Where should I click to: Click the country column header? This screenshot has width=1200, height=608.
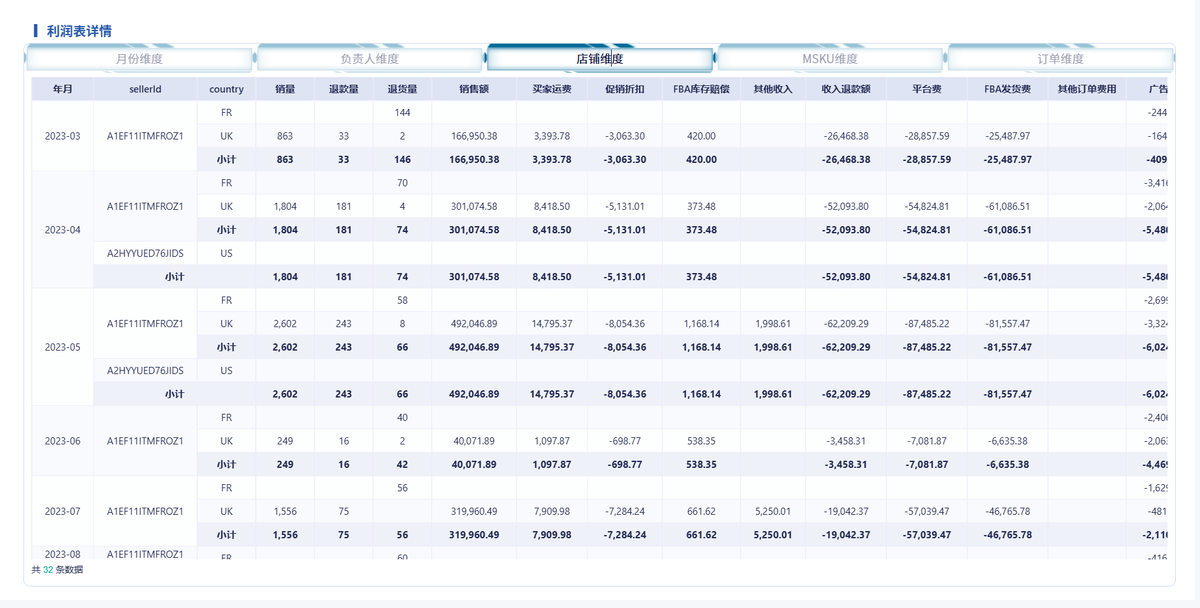click(226, 89)
